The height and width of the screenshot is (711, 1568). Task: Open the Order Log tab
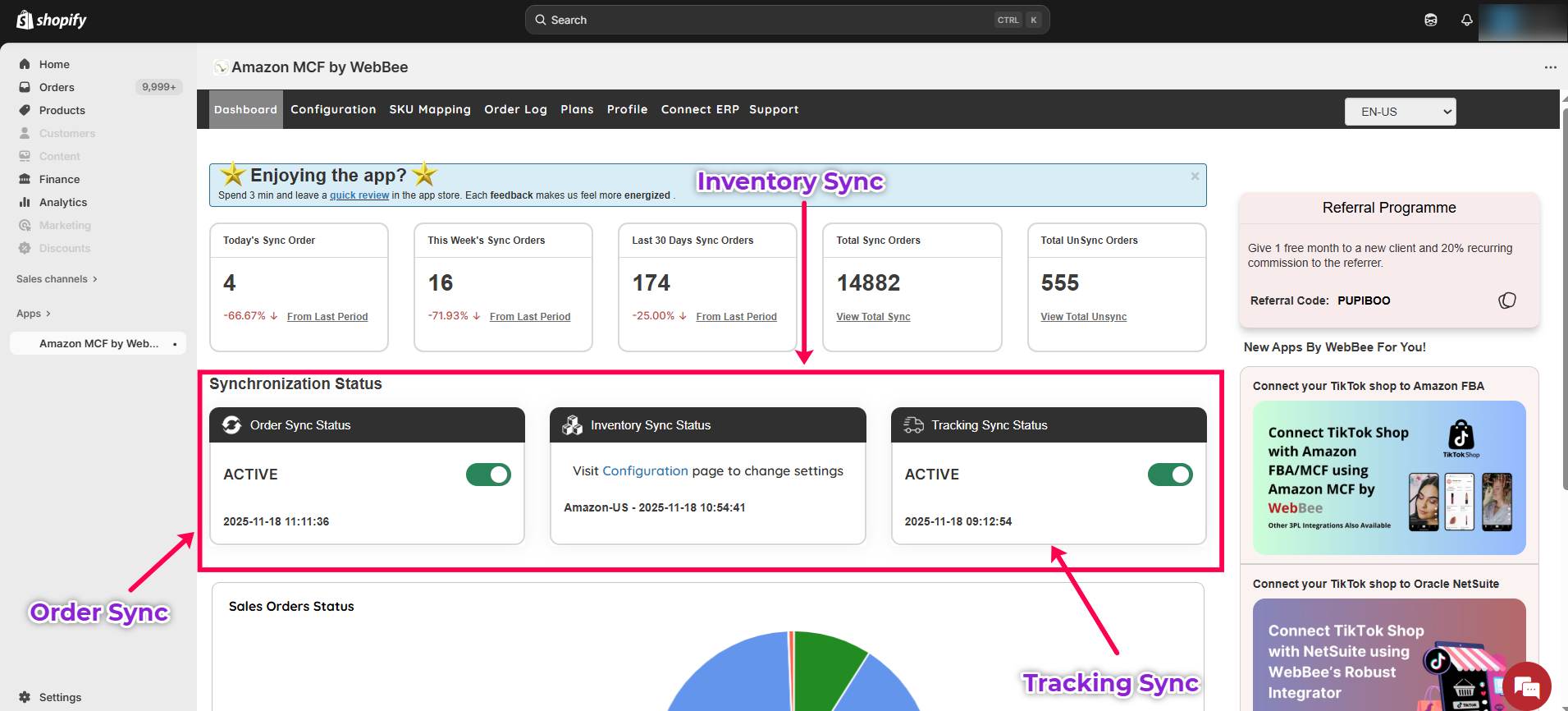pyautogui.click(x=515, y=109)
